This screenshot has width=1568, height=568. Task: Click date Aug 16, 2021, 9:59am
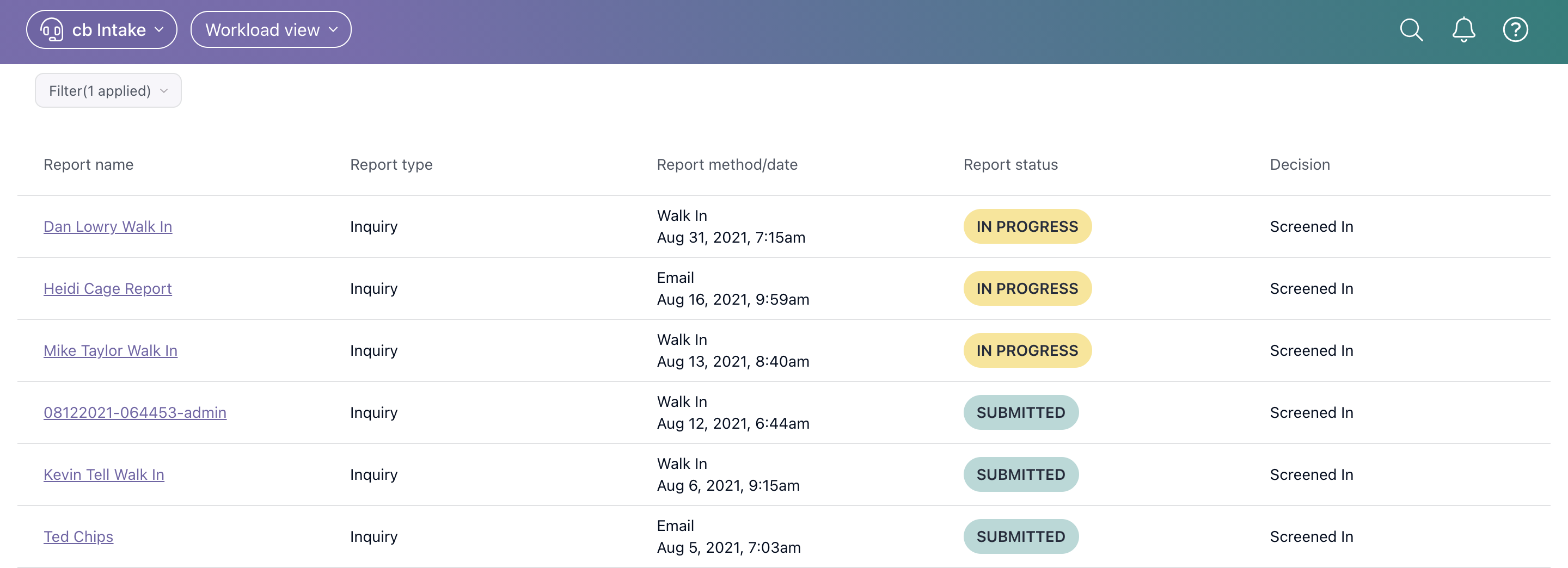(x=733, y=299)
